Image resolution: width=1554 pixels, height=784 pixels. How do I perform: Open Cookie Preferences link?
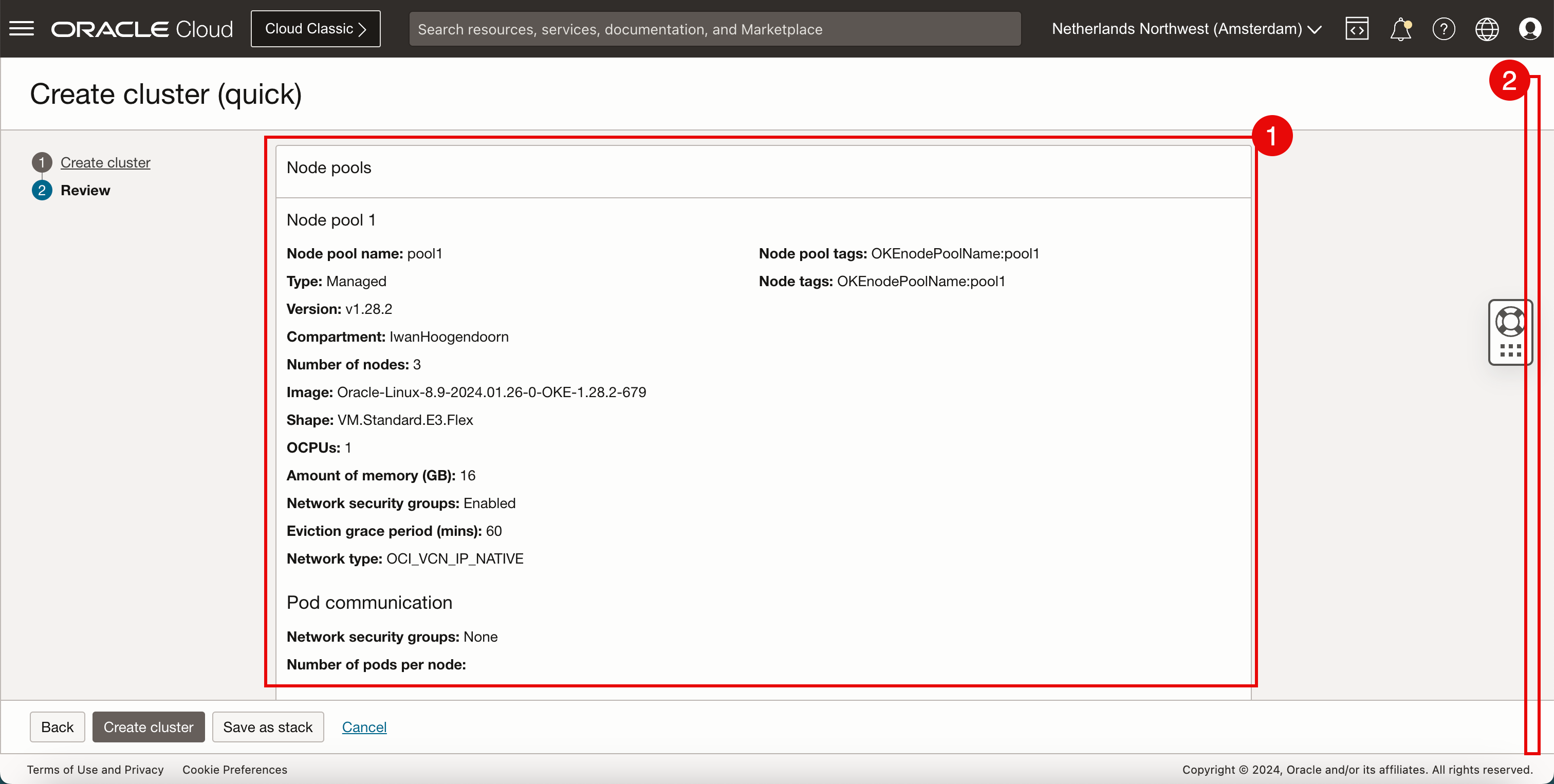click(x=235, y=770)
